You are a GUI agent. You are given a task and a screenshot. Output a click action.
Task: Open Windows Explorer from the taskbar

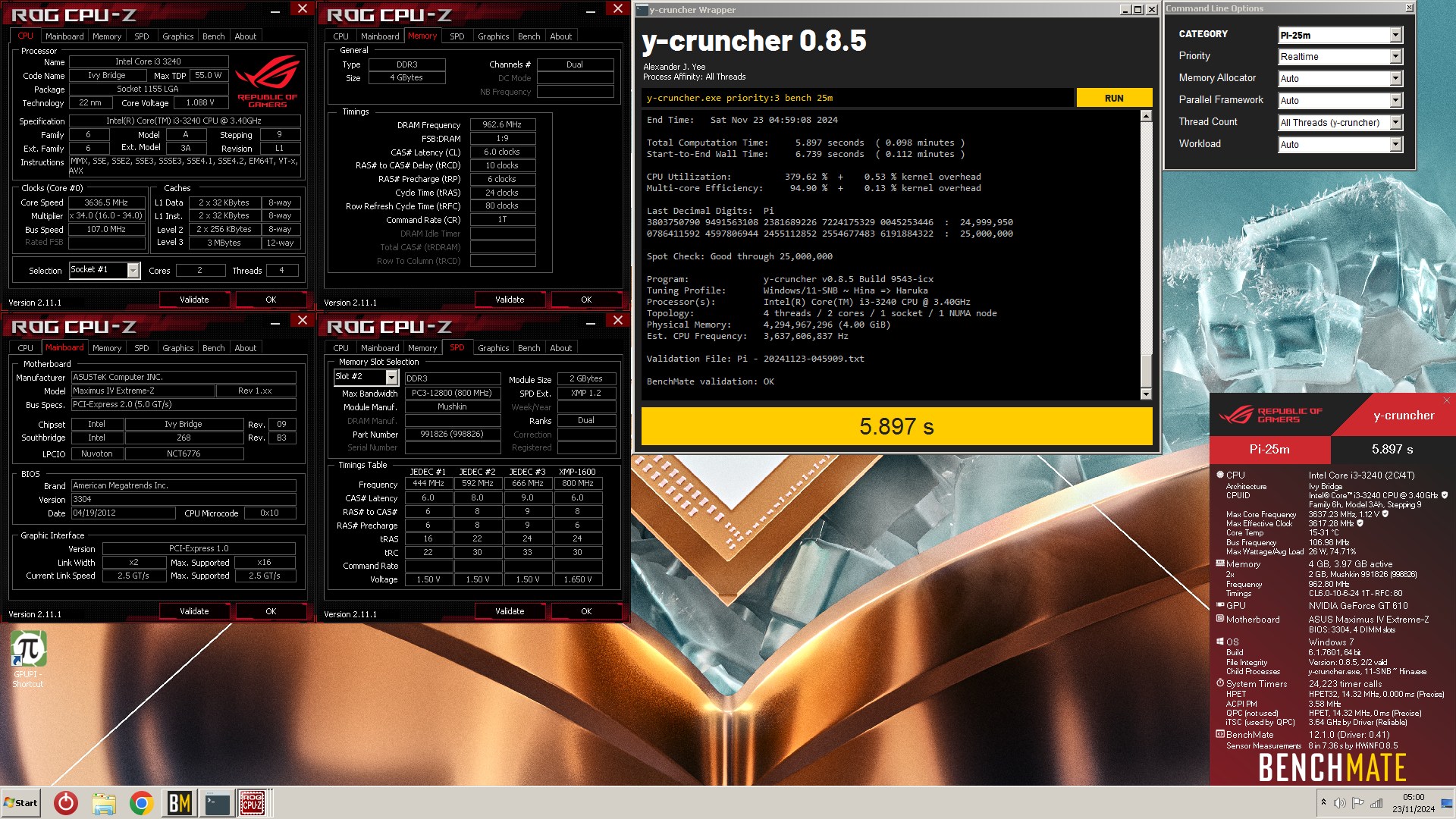[x=104, y=803]
